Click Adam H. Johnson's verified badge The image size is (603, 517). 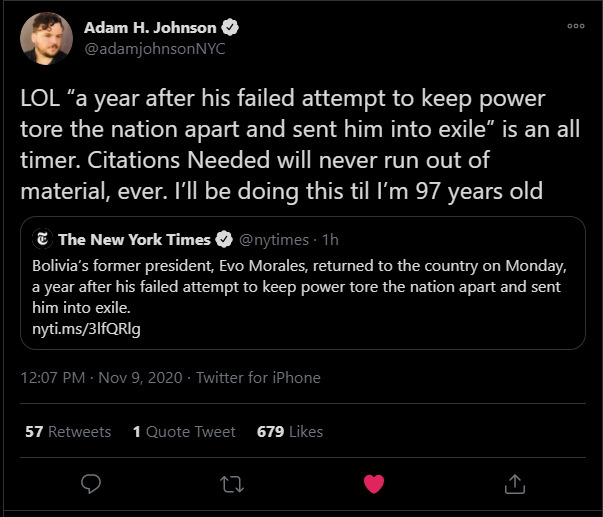coord(230,27)
